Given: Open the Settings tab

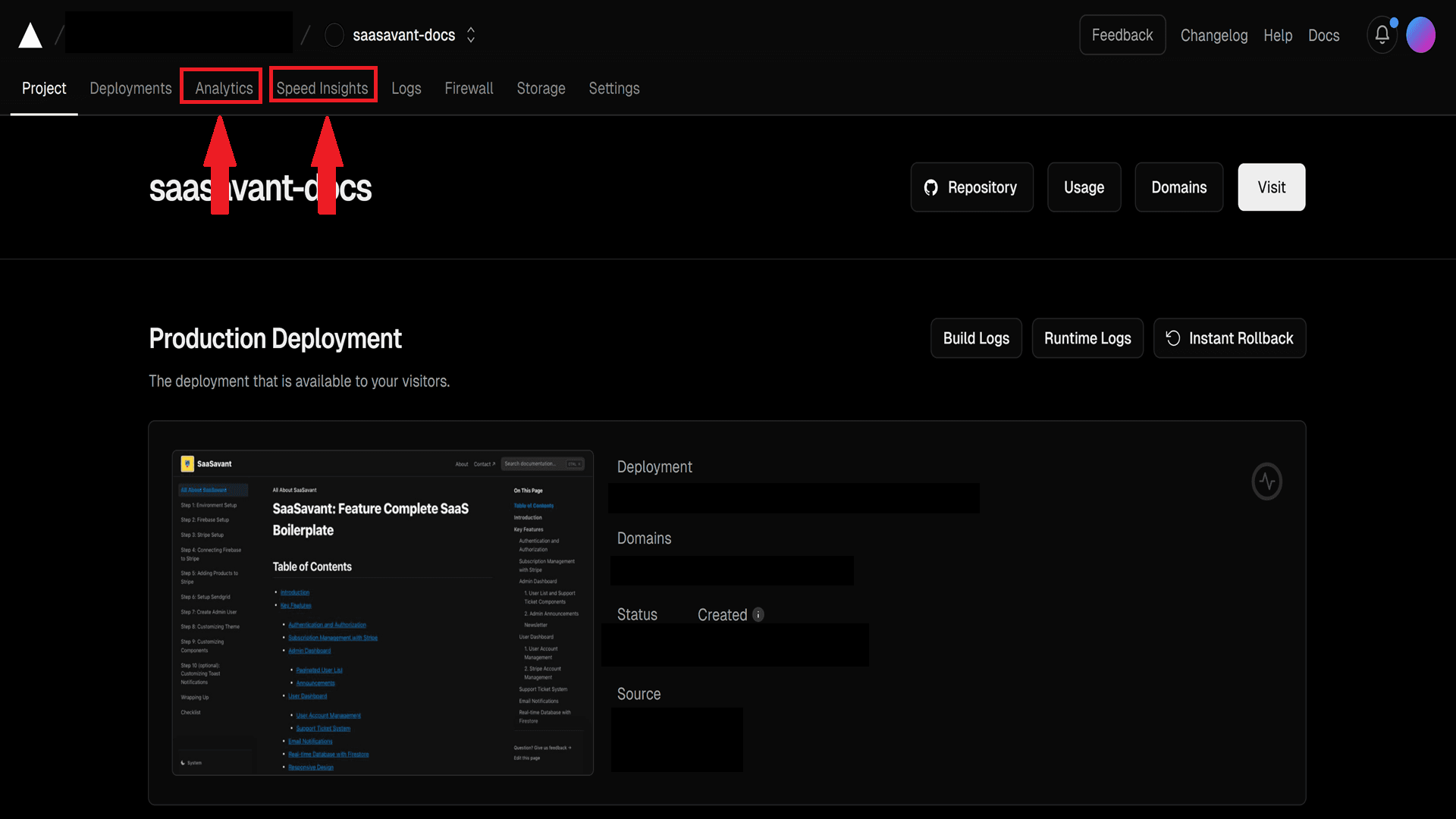Looking at the screenshot, I should point(614,88).
